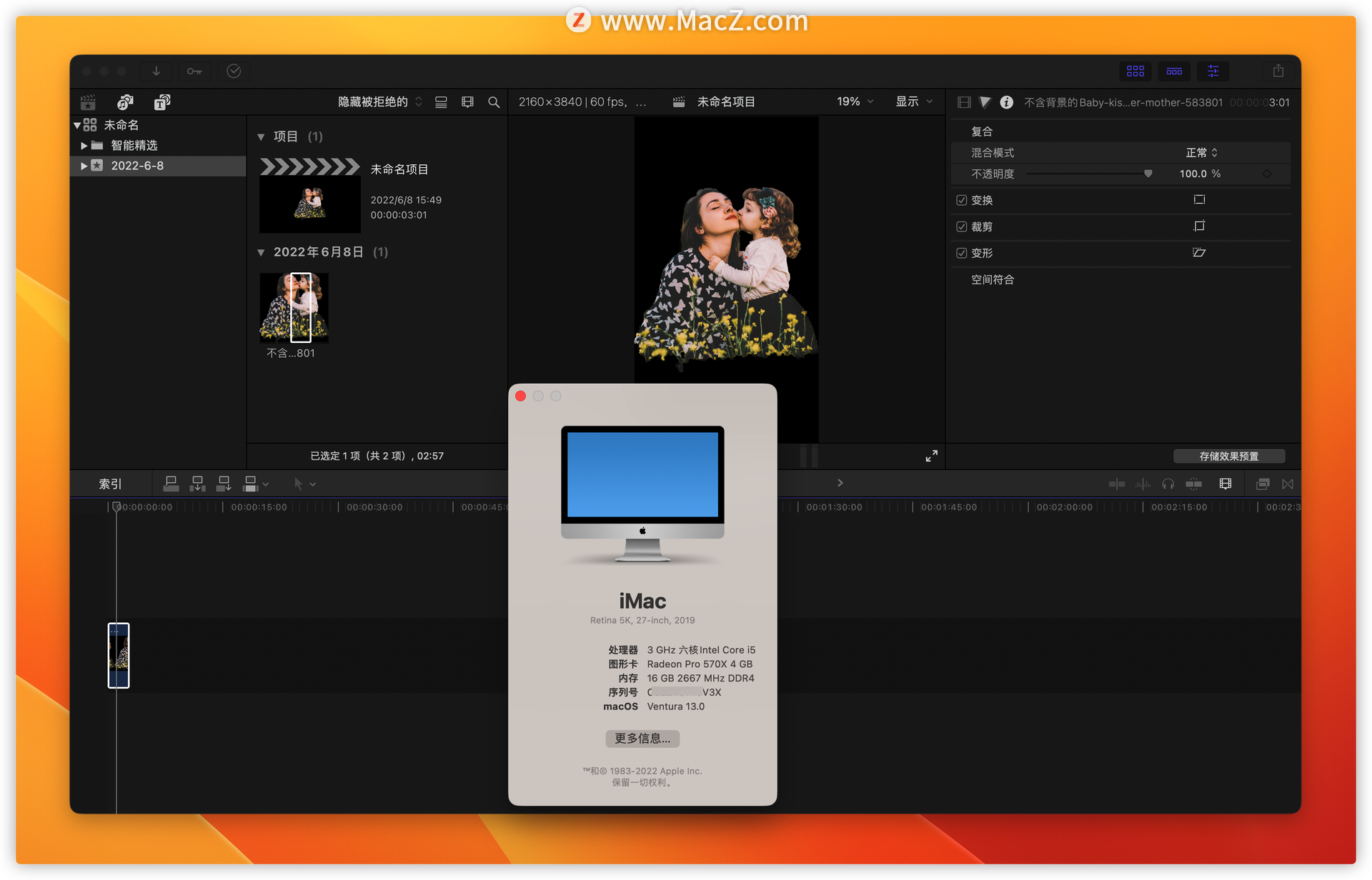Toggle the snapping icon
This screenshot has height=880, width=1372.
[1193, 484]
